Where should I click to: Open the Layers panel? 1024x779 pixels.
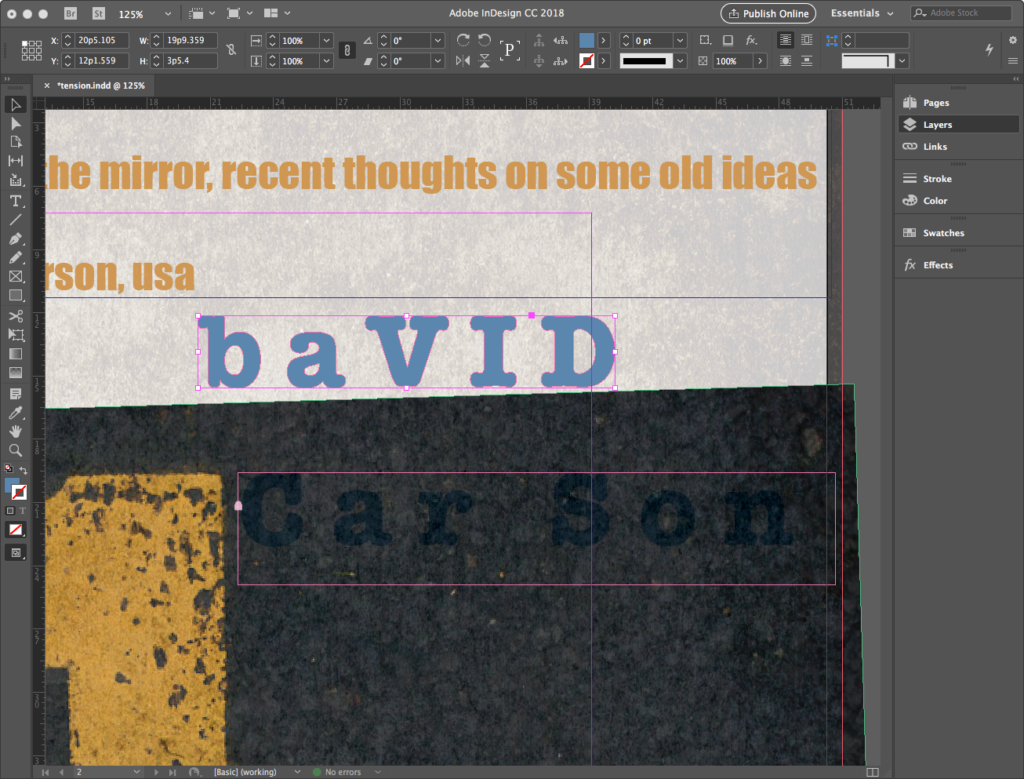(x=937, y=125)
